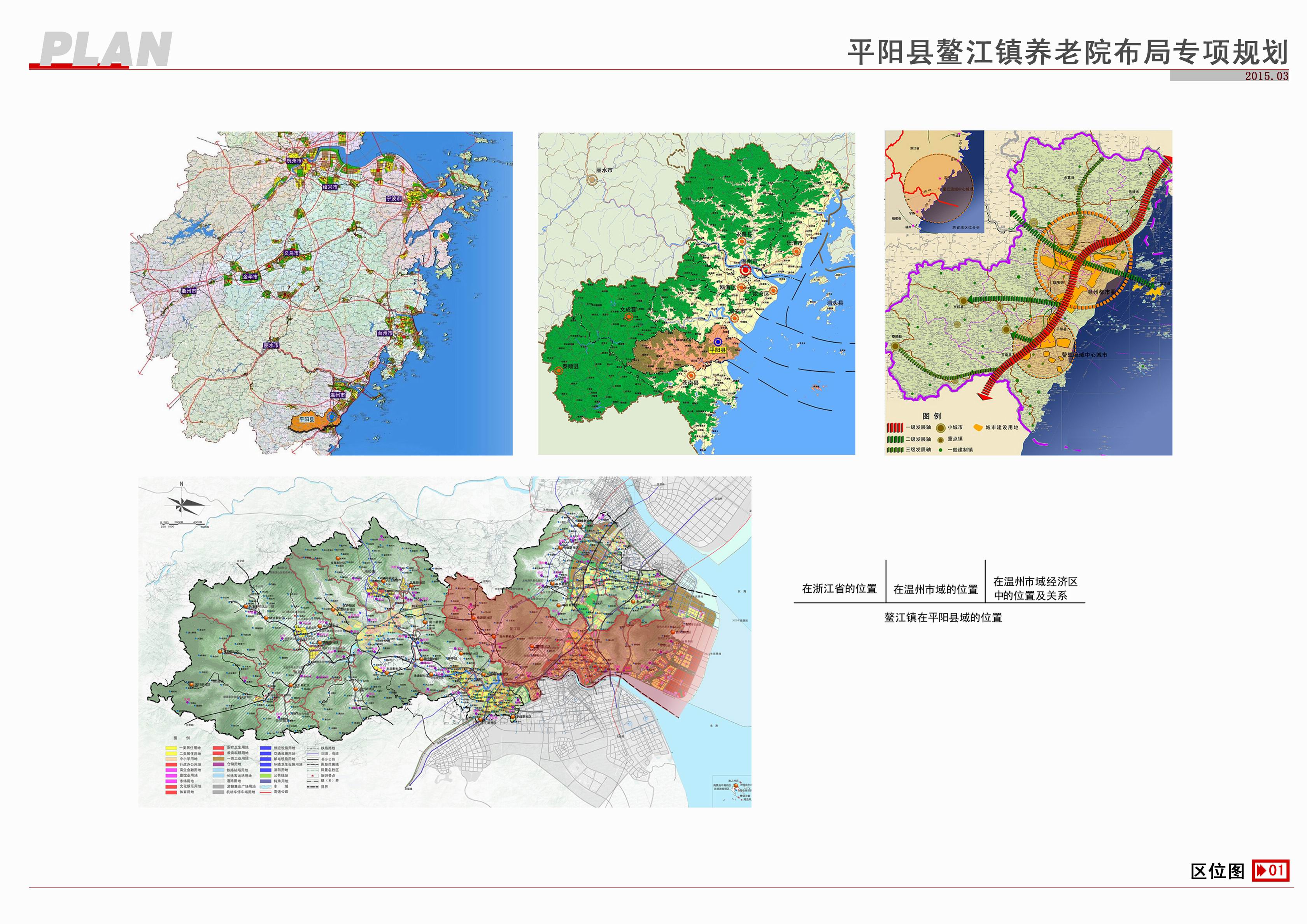The width and height of the screenshot is (1307, 924).
Task: Click green 公共绿地 legend swatch
Action: [x=266, y=775]
